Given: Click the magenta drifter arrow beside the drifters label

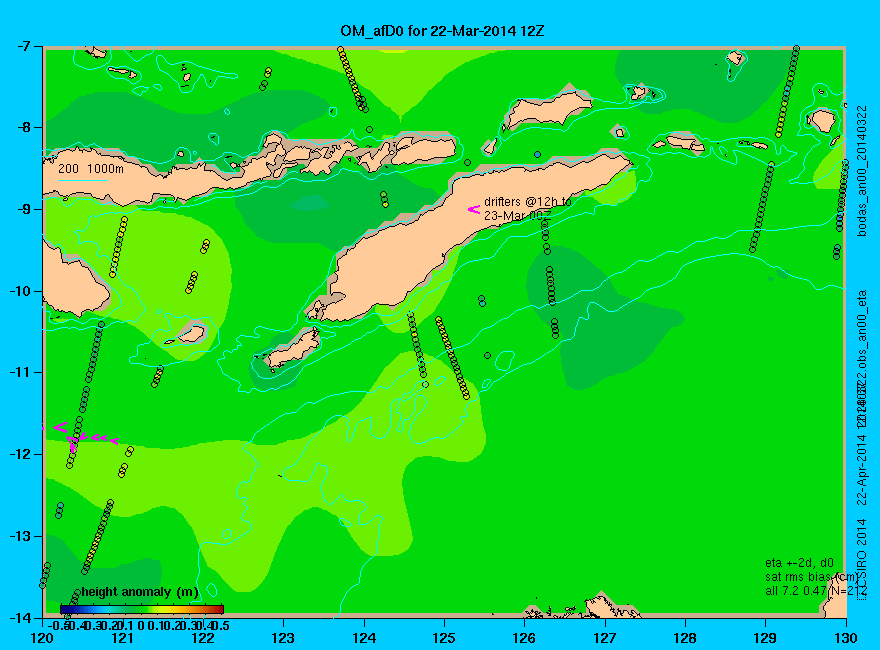Looking at the screenshot, I should [474, 209].
